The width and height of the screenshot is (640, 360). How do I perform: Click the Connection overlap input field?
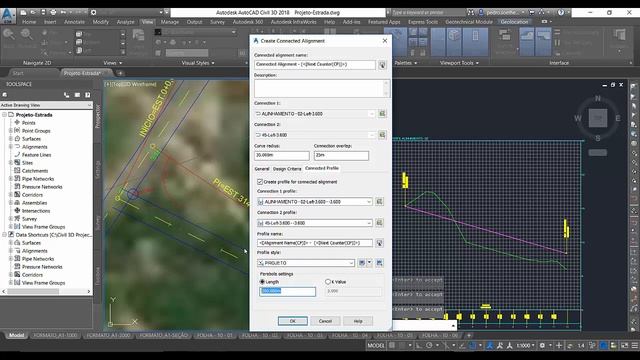tap(341, 156)
